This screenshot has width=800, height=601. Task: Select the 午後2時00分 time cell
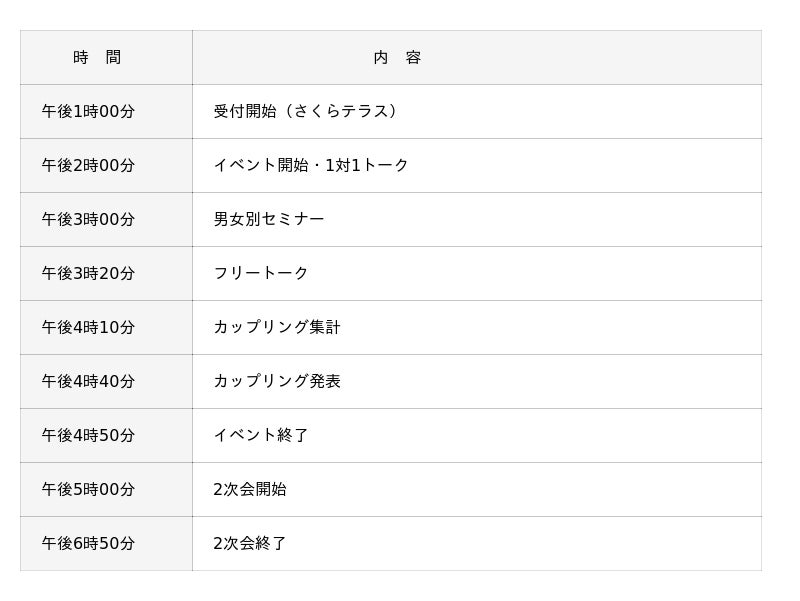88,166
